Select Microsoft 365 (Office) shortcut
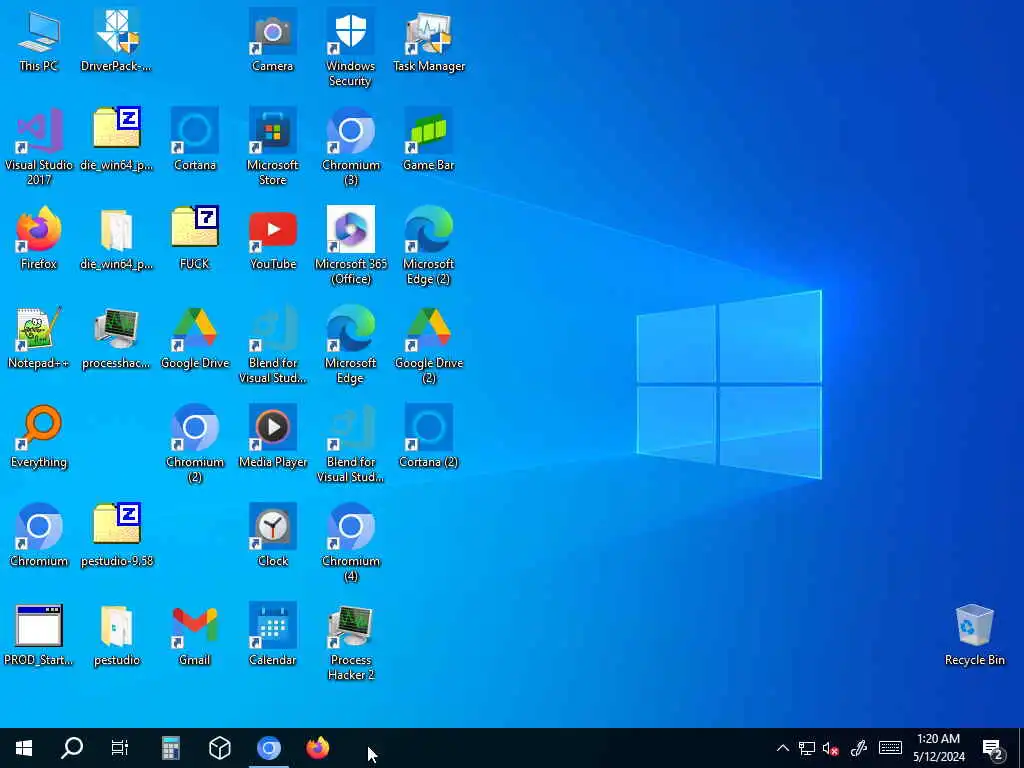1024x768 pixels. click(x=351, y=246)
